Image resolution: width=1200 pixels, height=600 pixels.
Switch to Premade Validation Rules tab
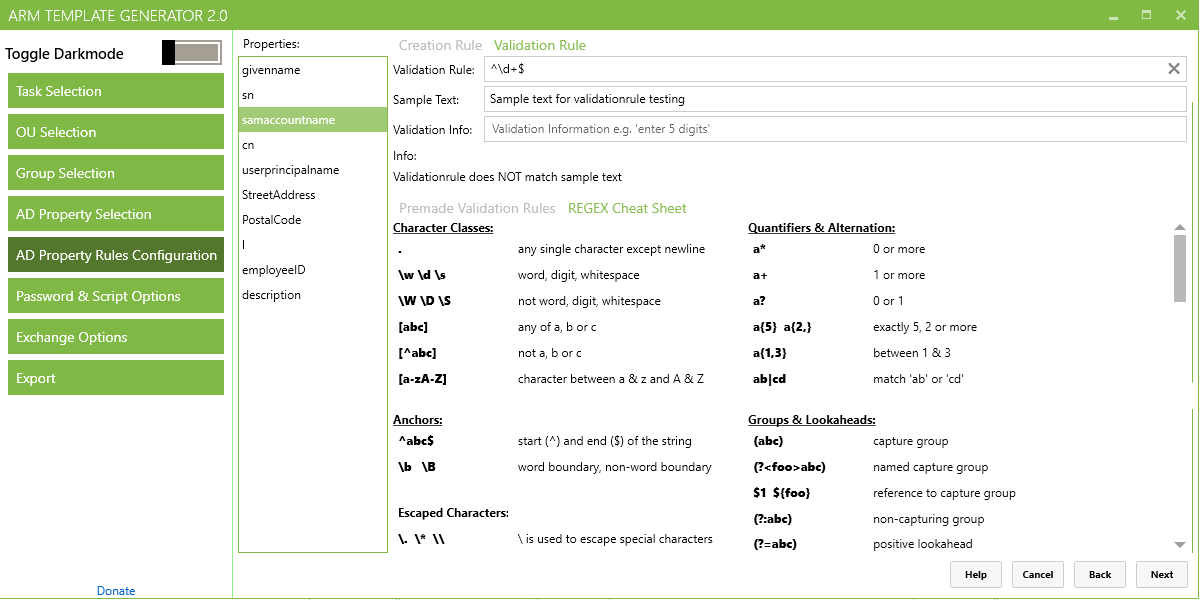coord(477,208)
